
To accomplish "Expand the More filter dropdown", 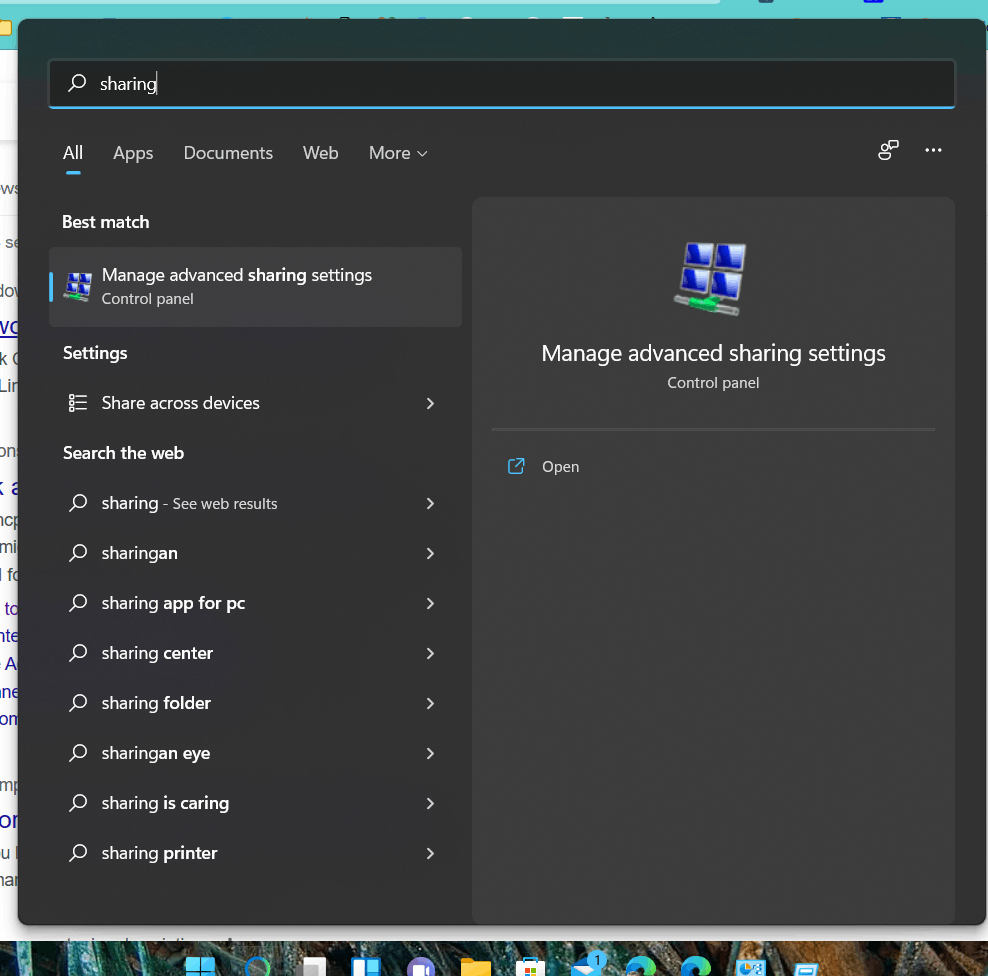I will click(x=398, y=153).
